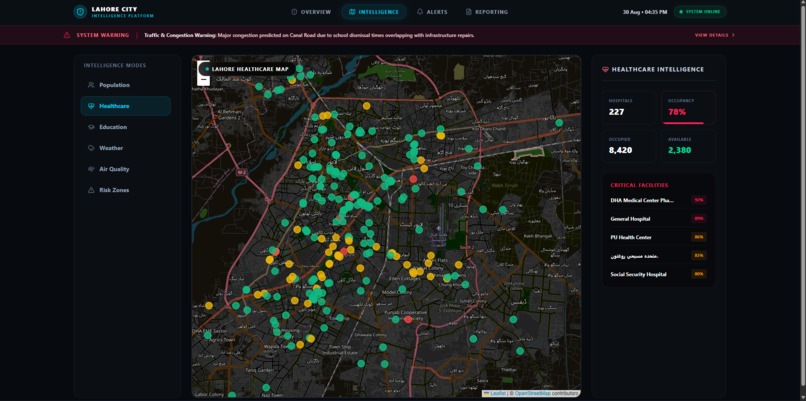The width and height of the screenshot is (806, 401).
Task: Select the General Hospital row
Action: 658,218
